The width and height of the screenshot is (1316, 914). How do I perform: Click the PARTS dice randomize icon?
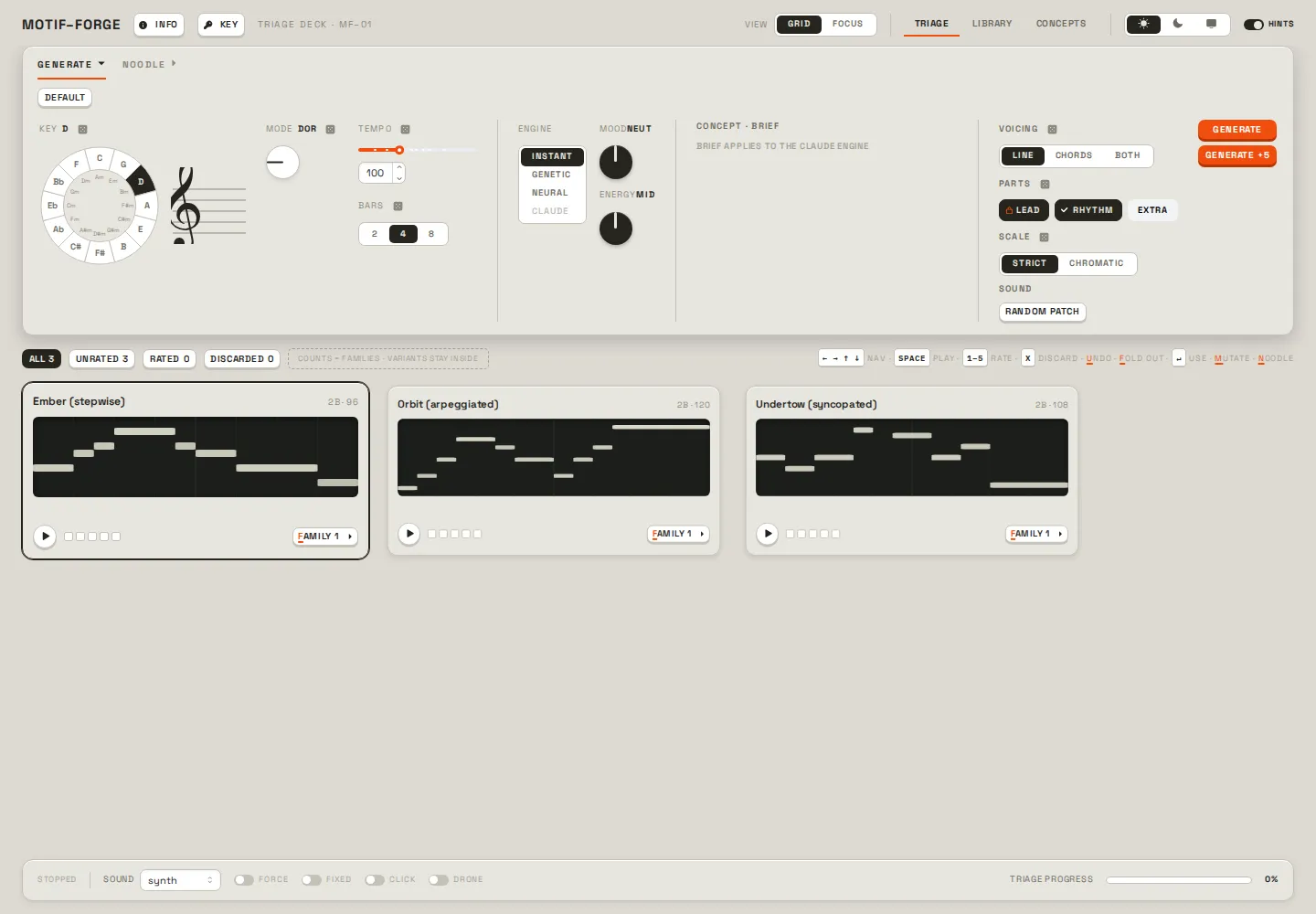click(x=1045, y=184)
